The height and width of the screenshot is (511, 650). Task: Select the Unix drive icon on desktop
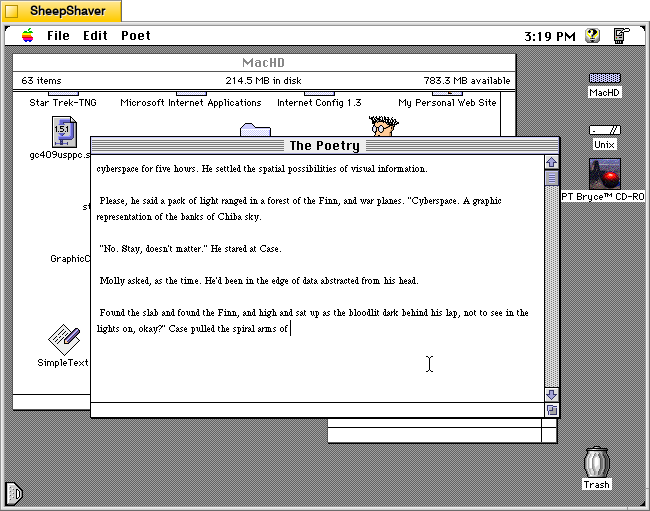click(x=604, y=130)
